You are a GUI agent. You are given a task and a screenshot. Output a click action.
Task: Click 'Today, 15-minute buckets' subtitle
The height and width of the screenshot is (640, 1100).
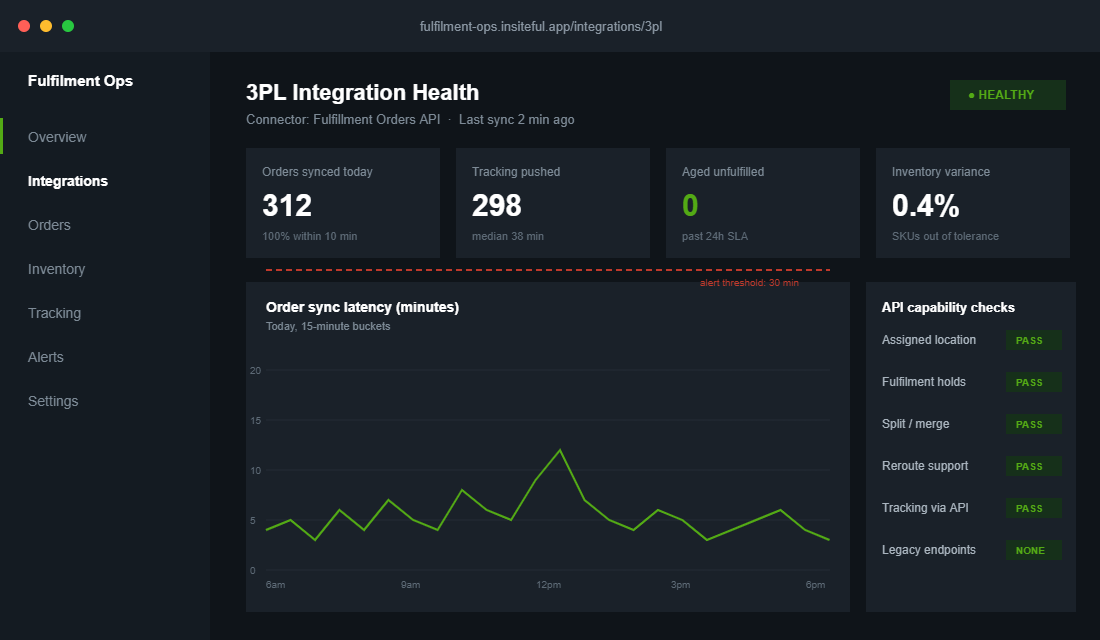point(328,326)
